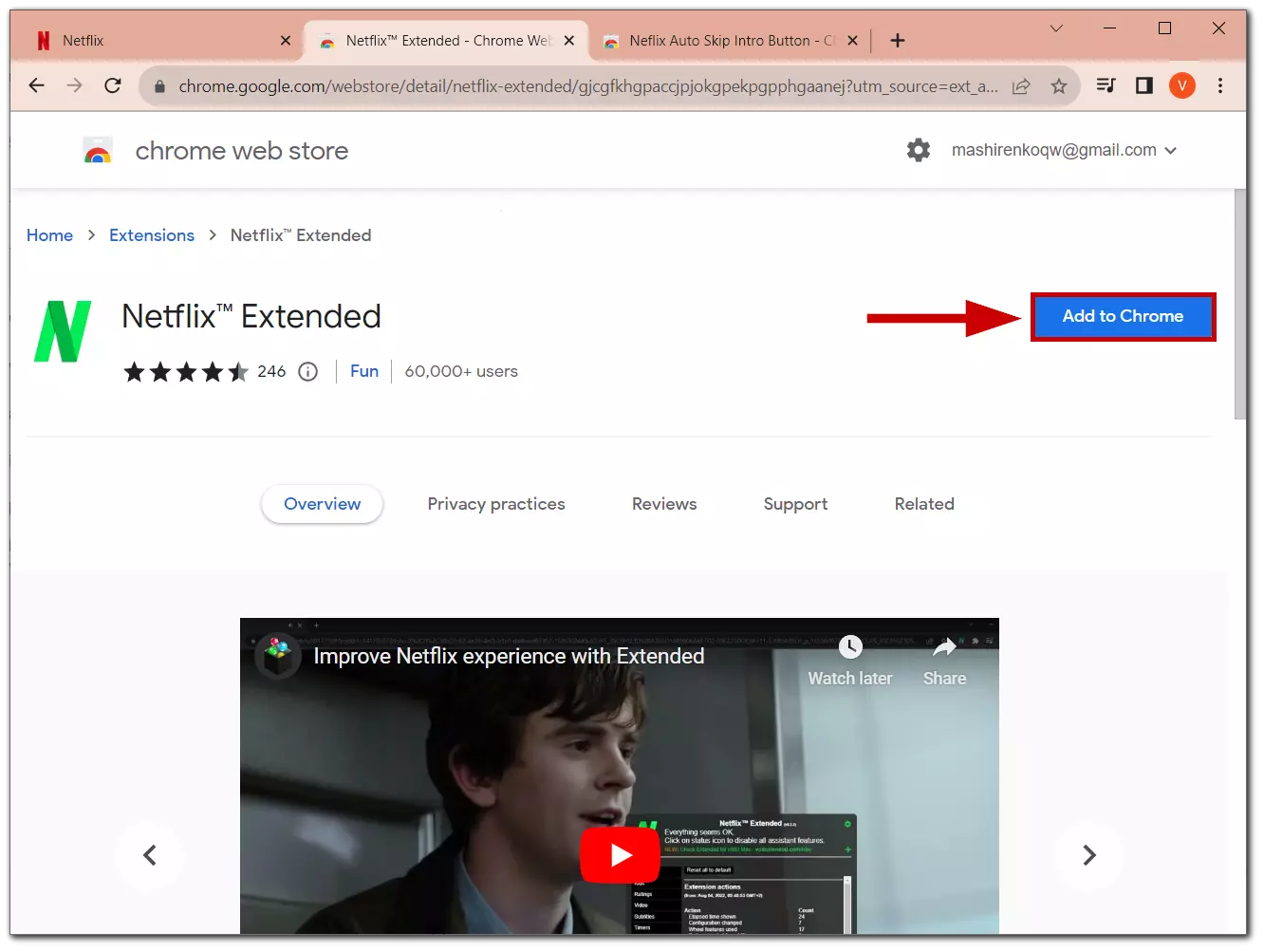Click the padlock site info icon

point(159,86)
